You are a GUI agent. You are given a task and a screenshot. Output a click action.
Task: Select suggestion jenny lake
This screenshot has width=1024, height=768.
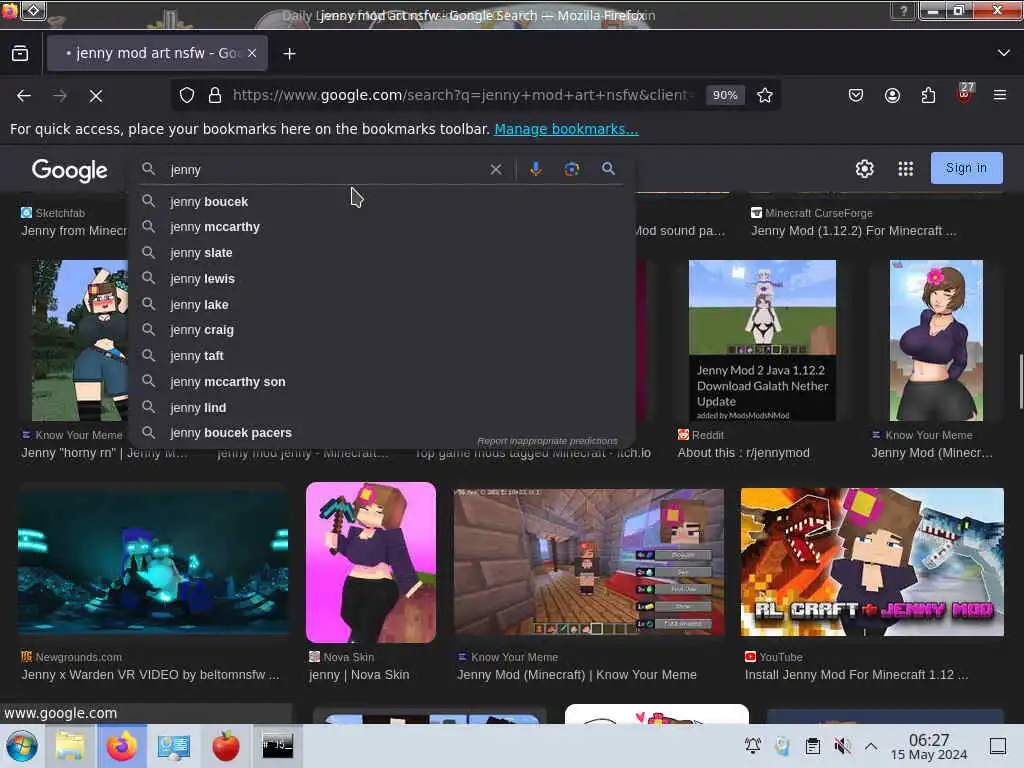382,305
